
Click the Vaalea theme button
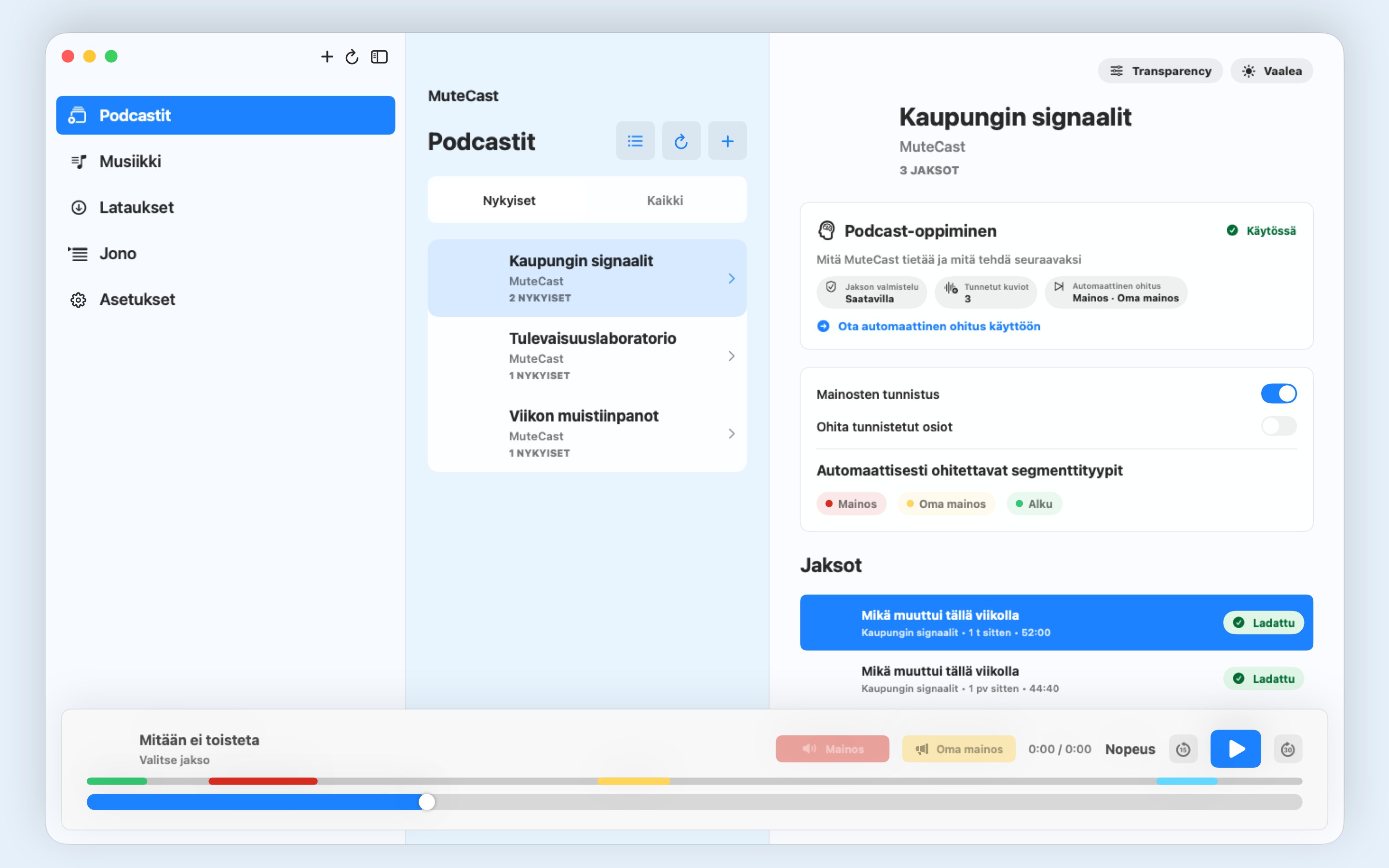1271,70
